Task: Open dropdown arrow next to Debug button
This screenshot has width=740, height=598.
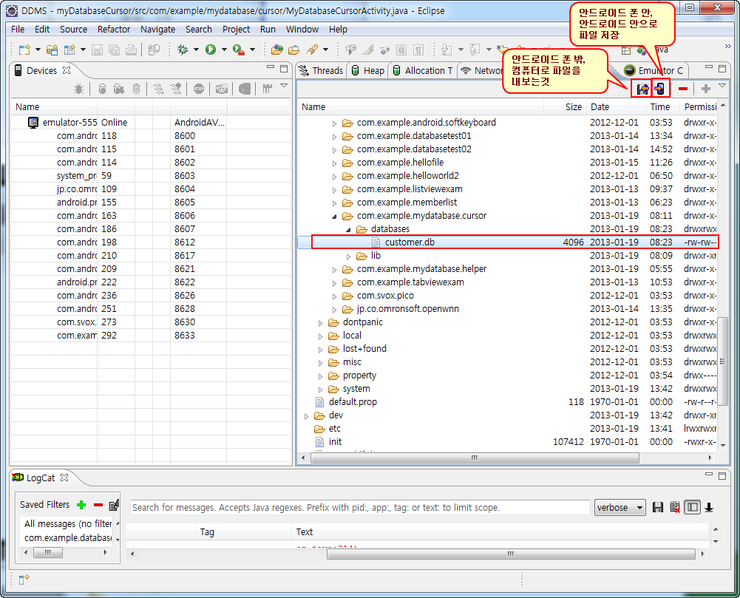Action: [x=196, y=50]
